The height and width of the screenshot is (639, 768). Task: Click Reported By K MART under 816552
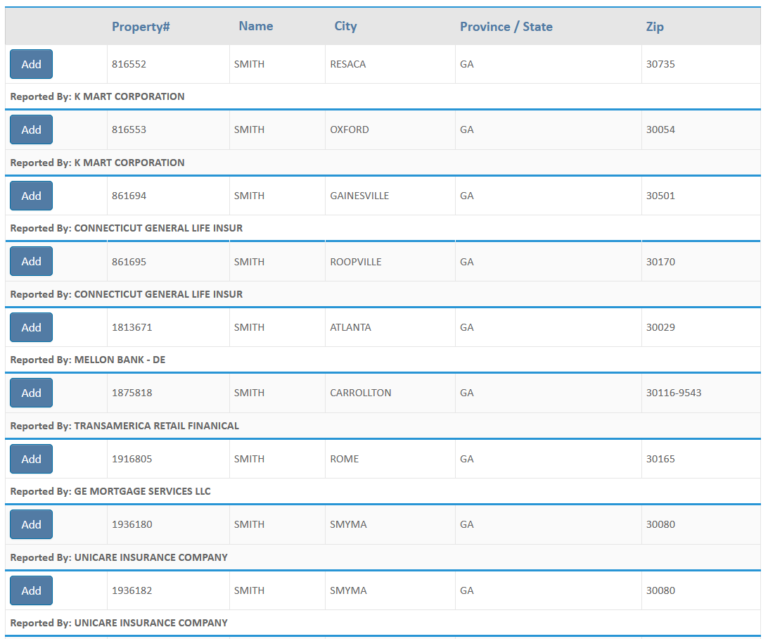click(97, 96)
